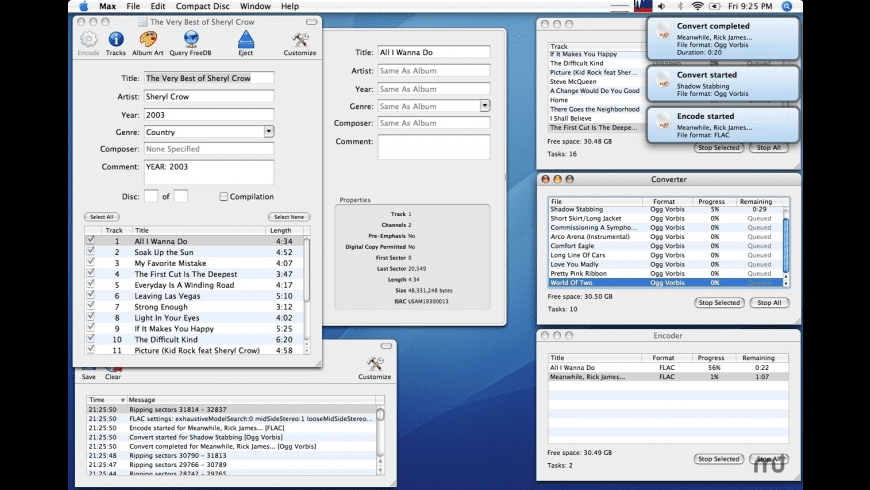Open the Window menu
This screenshot has height=490, width=870.
tap(255, 6)
